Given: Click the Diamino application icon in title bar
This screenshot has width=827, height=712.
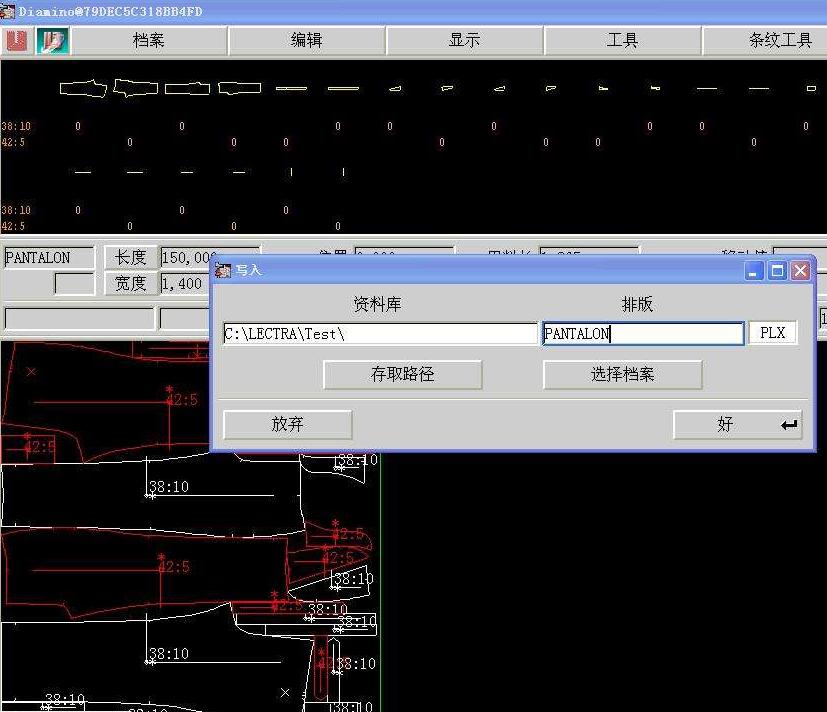Looking at the screenshot, I should click(x=8, y=10).
